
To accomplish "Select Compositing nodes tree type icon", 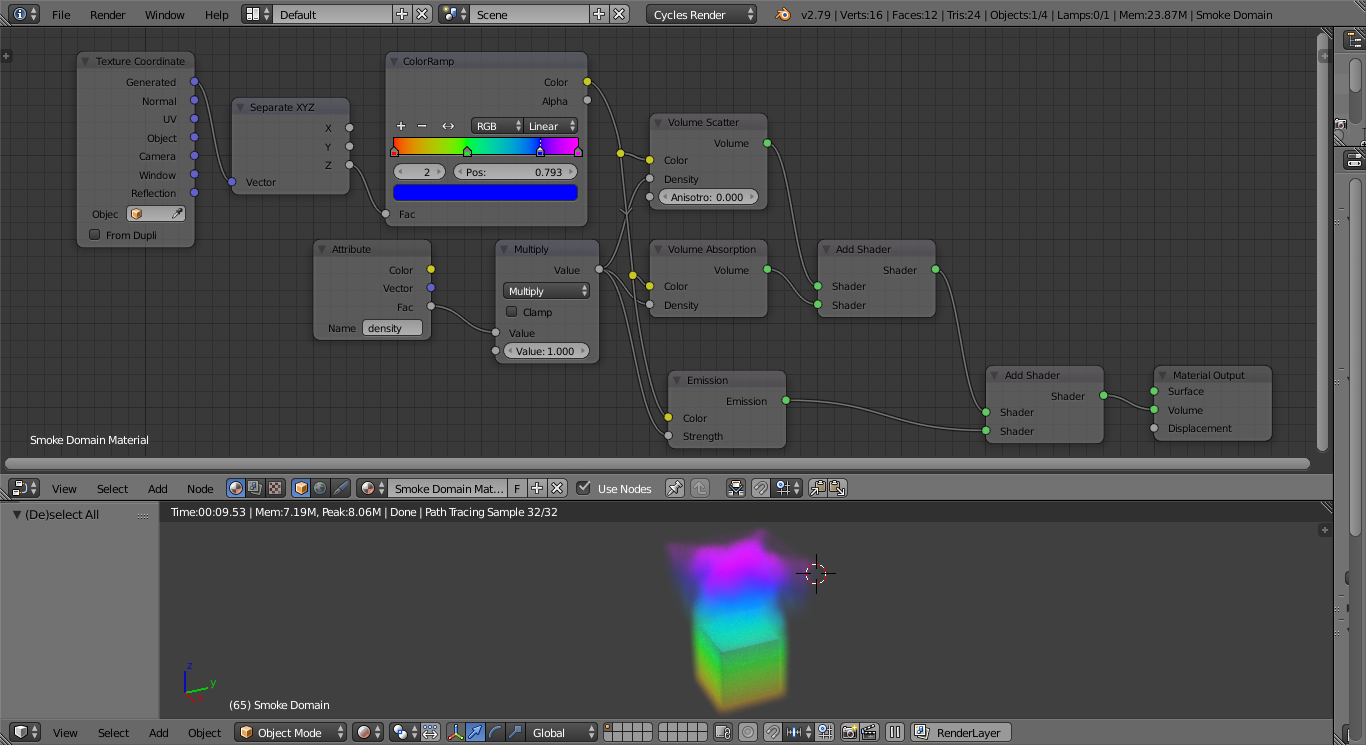I will [x=255, y=488].
